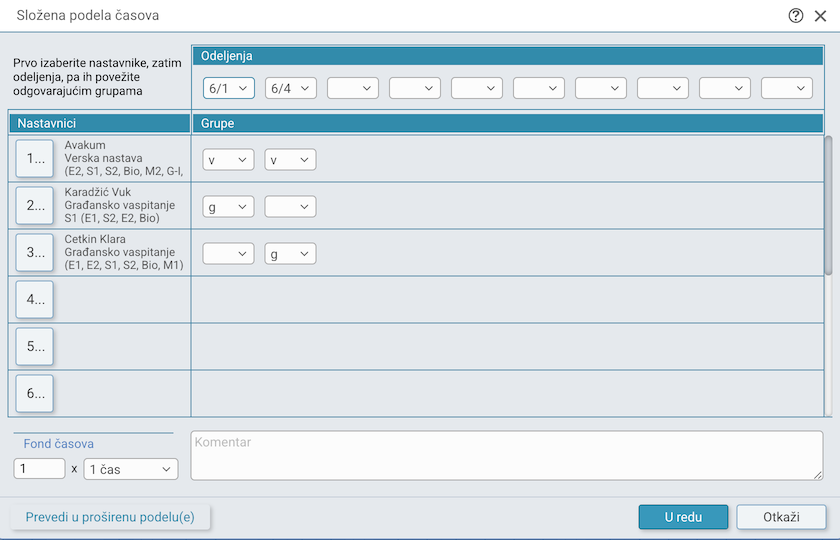The height and width of the screenshot is (540, 840).
Task: Open Karadžić Vuk's group dropdown showing g
Action: pos(228,207)
